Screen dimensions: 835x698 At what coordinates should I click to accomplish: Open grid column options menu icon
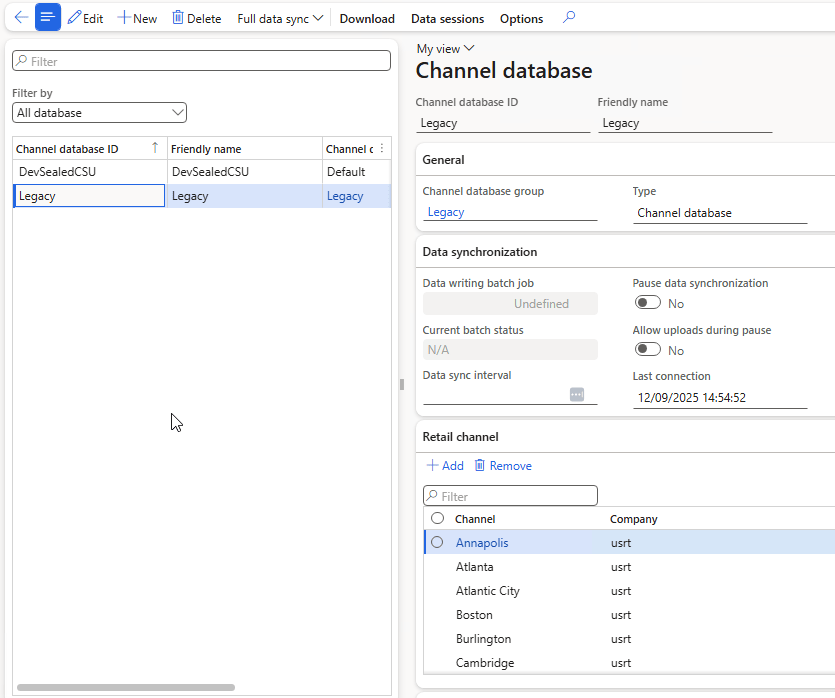click(381, 149)
